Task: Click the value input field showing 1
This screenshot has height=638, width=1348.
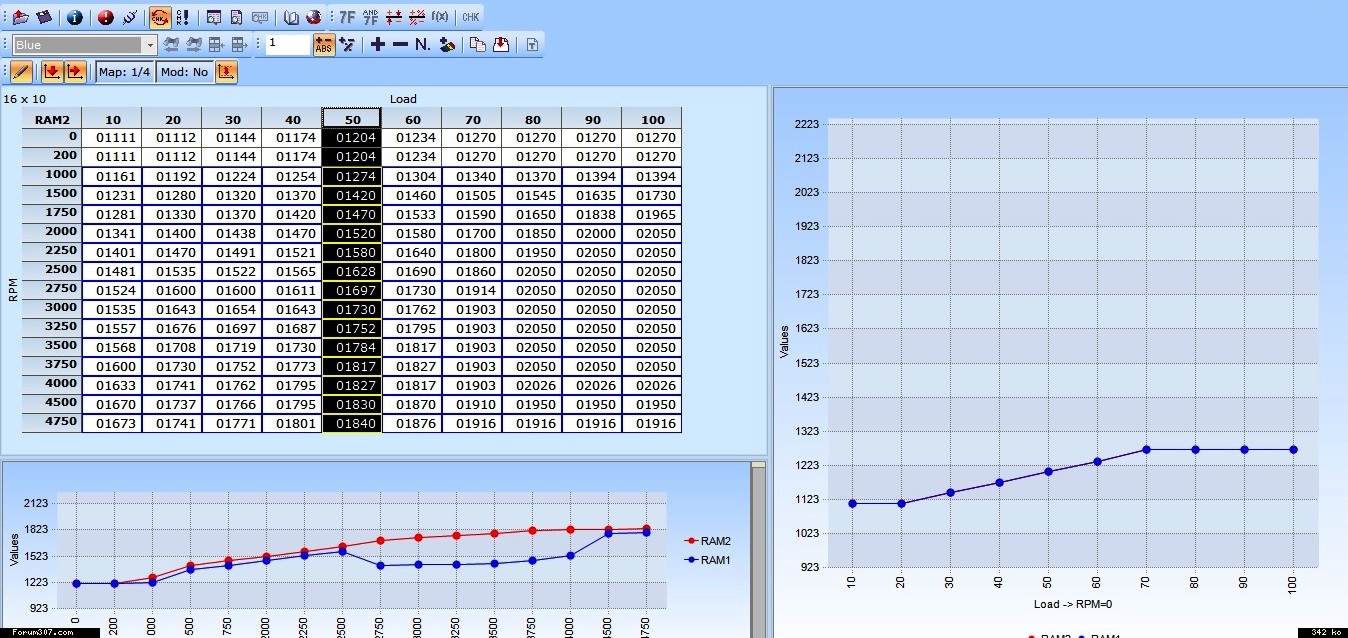Action: click(x=287, y=44)
